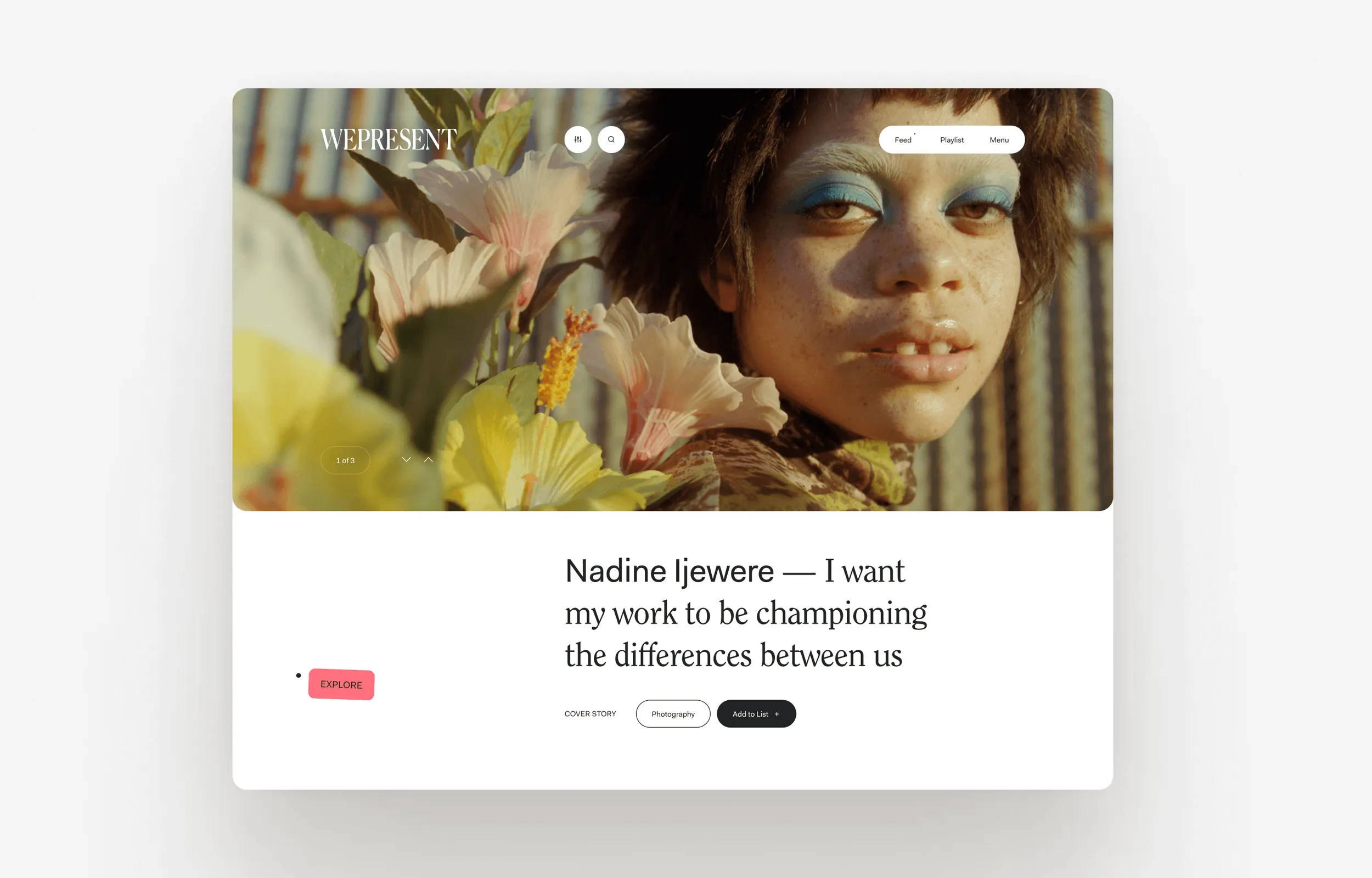Click the black dot beside EXPLORE
The height and width of the screenshot is (878, 1372).
point(298,676)
